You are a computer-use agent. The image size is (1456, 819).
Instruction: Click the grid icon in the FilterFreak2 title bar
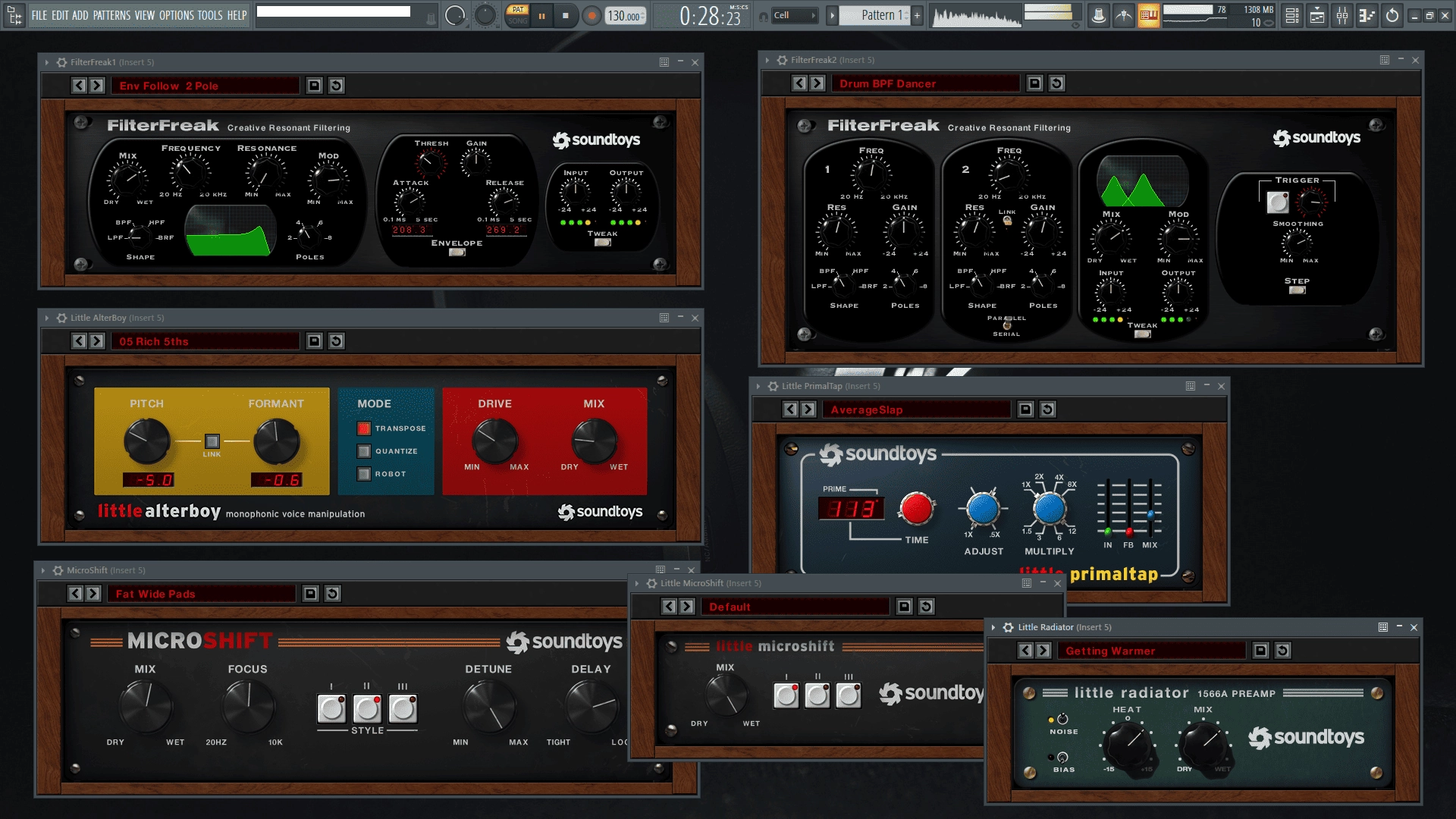click(1385, 60)
